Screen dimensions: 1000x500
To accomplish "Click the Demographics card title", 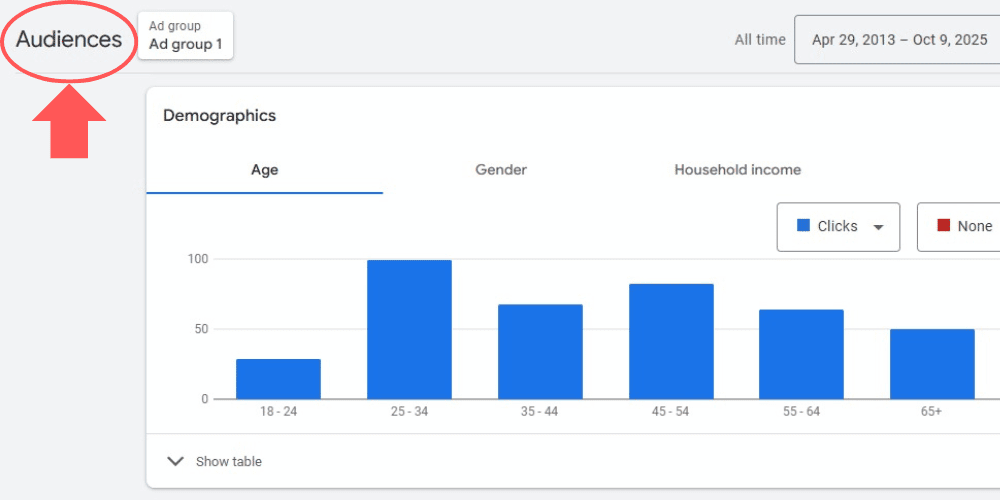I will point(219,116).
